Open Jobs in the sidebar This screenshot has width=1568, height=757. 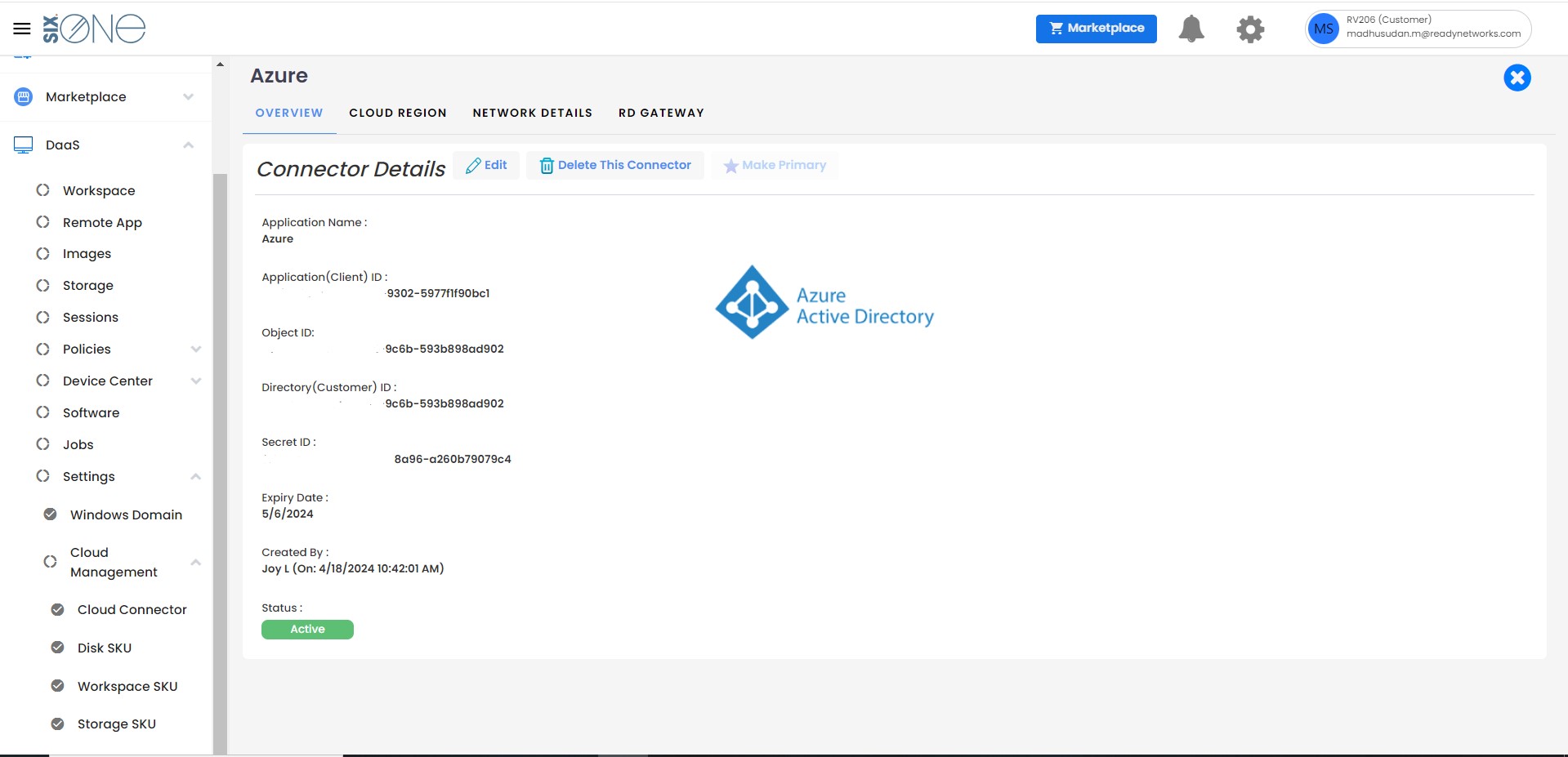pos(78,444)
